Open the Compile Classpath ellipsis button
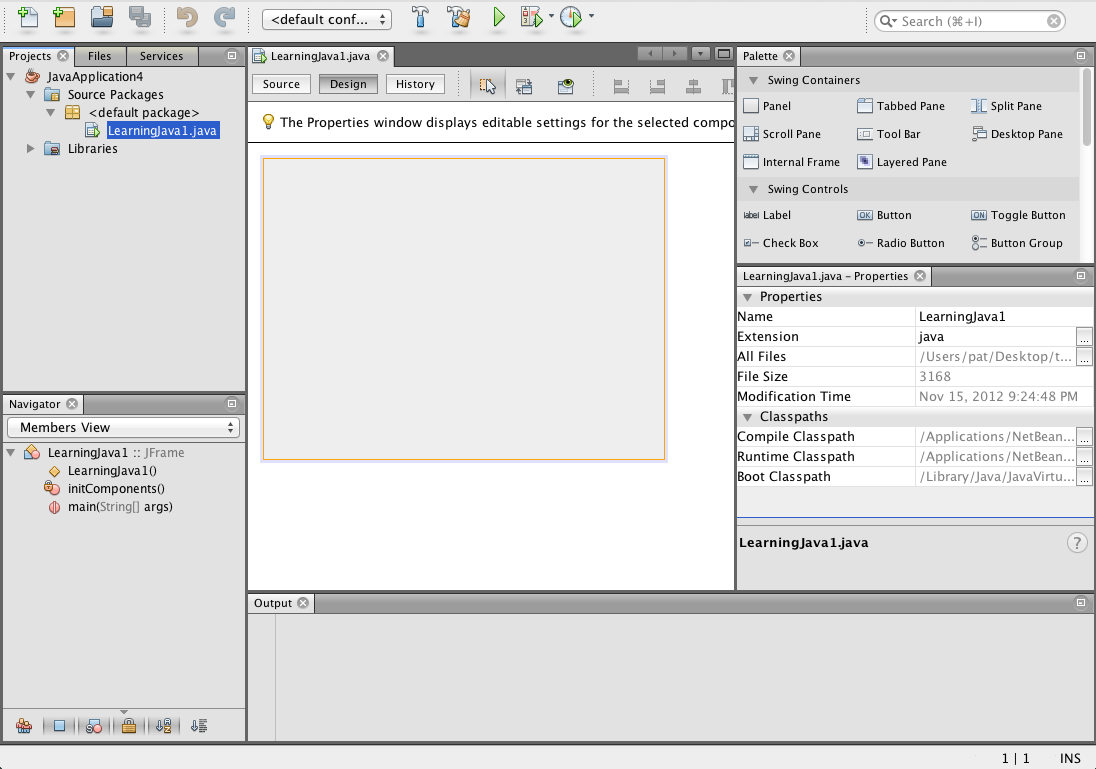The height and width of the screenshot is (769, 1096). point(1084,437)
